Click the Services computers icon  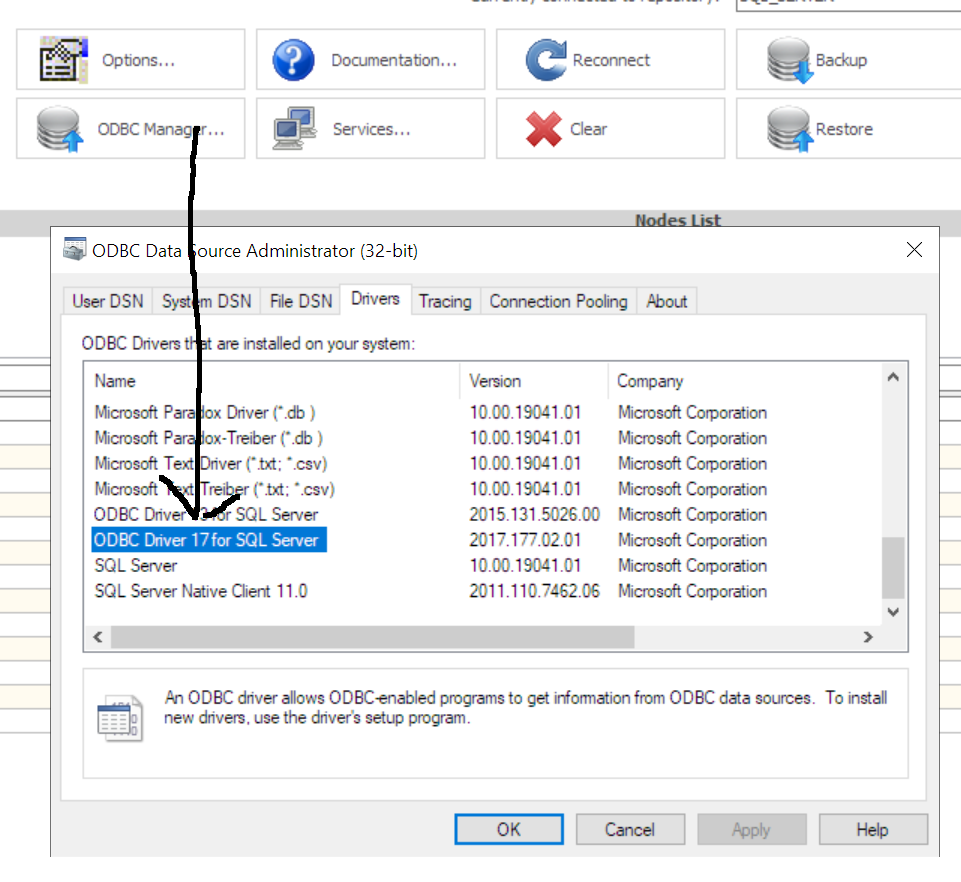(295, 129)
